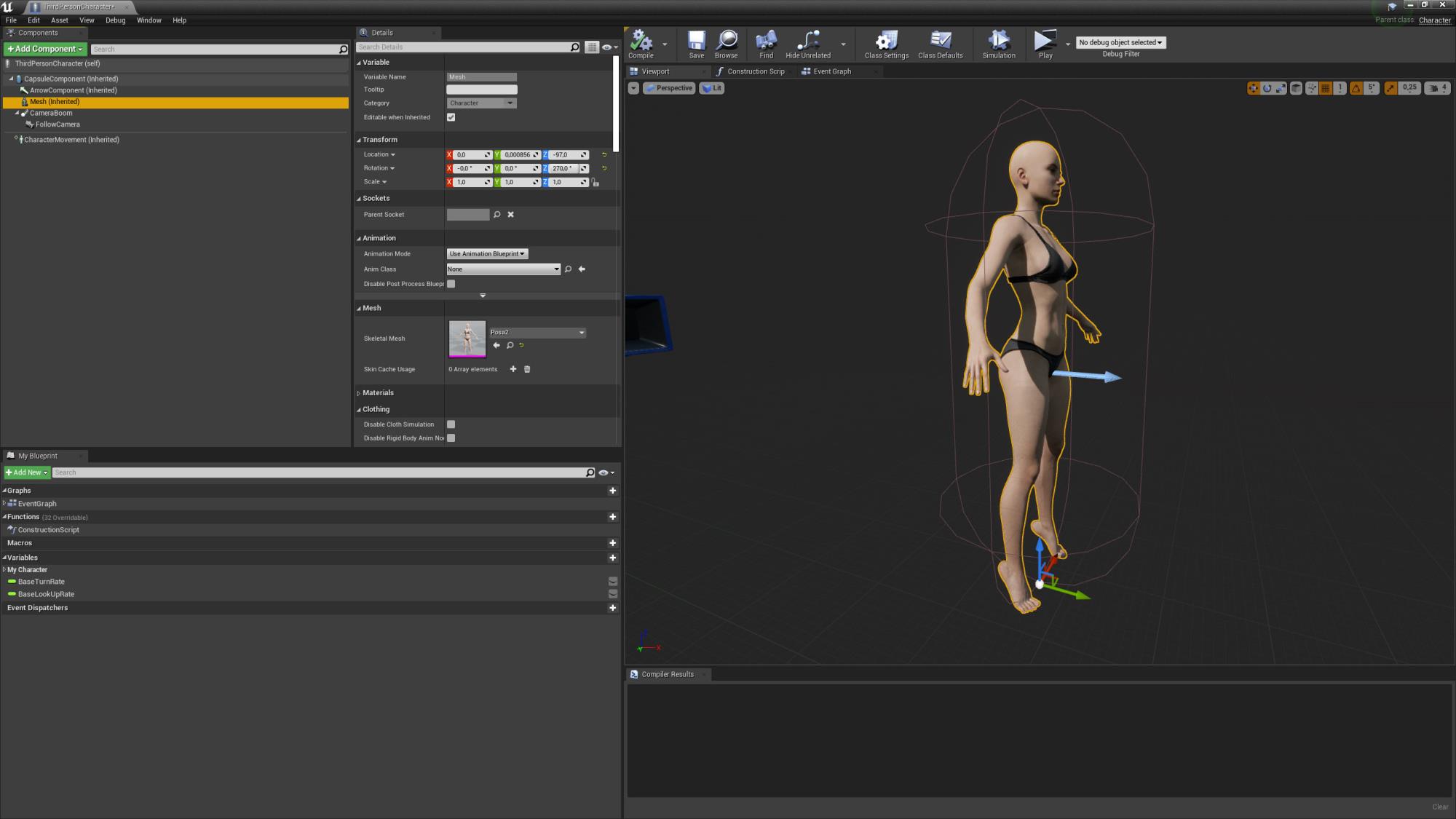Start Simulation in the viewport
Viewport: 1456px width, 819px height.
click(999, 44)
